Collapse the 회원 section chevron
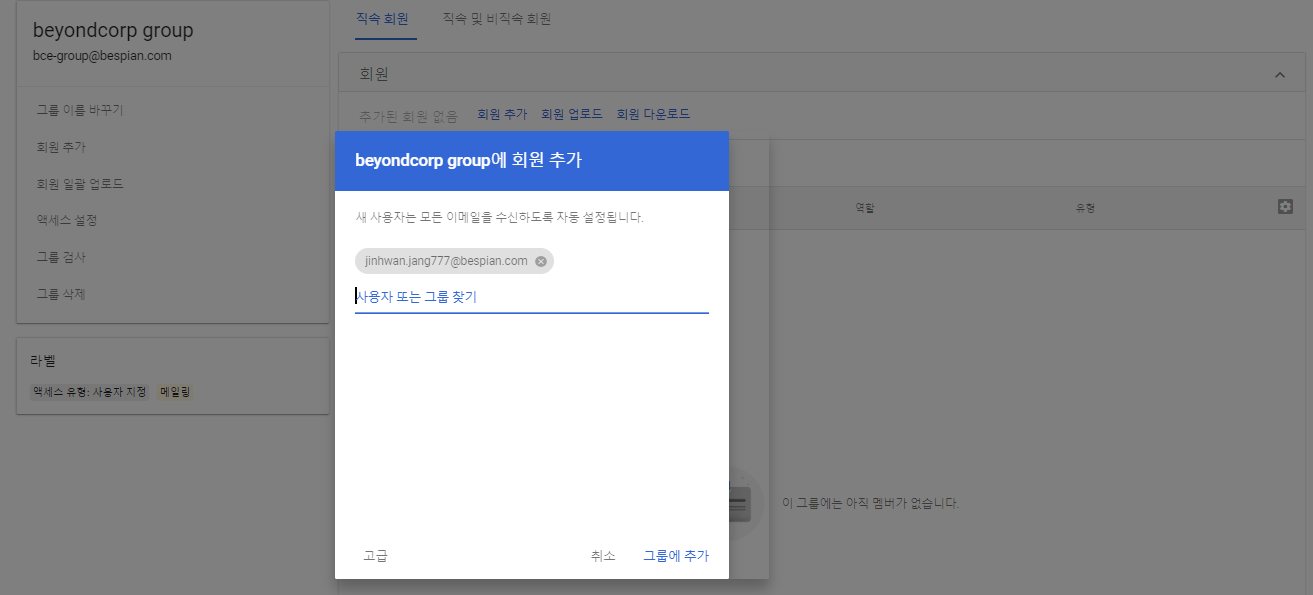The image size is (1313, 595). (1280, 75)
